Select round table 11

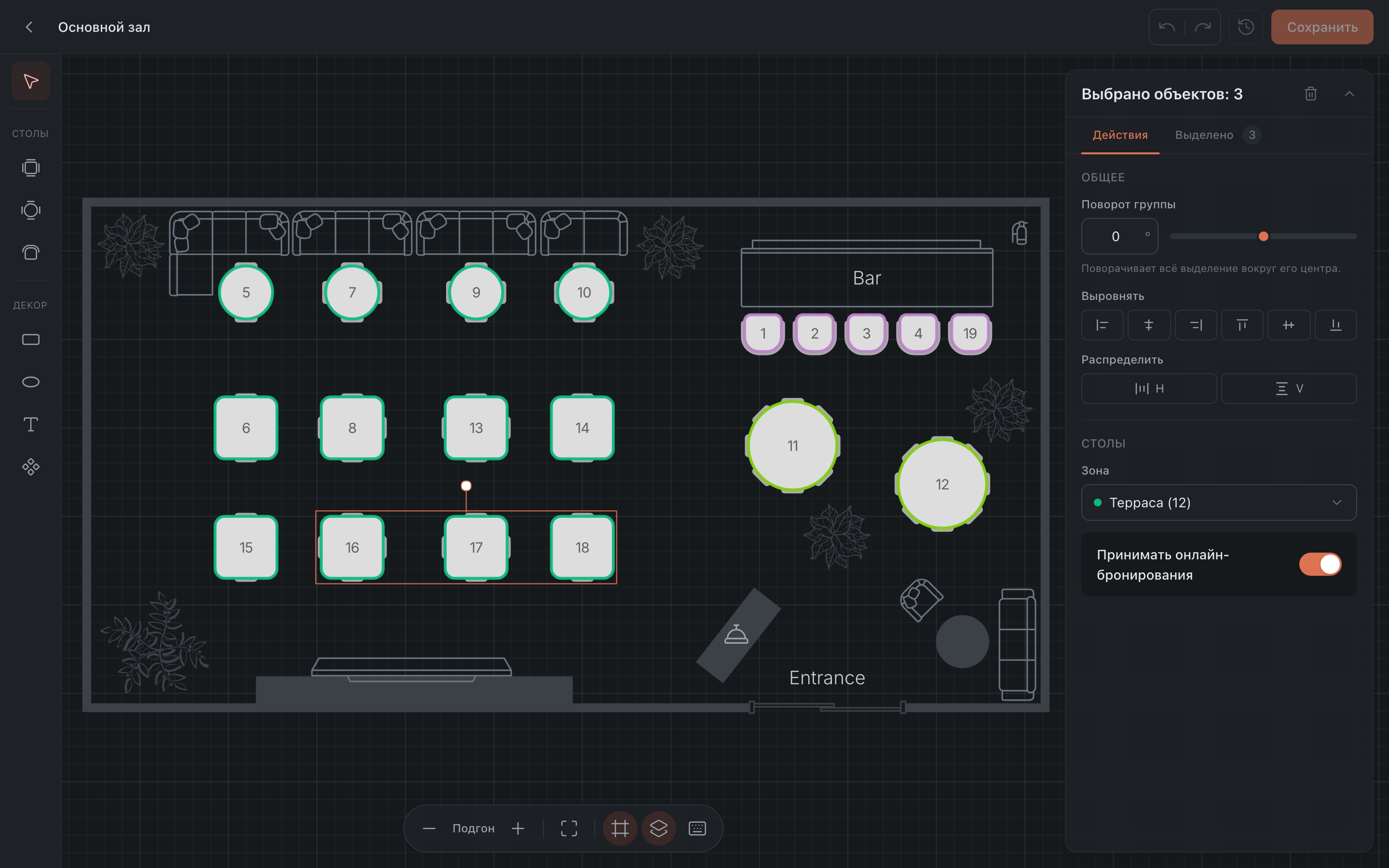[x=793, y=446]
